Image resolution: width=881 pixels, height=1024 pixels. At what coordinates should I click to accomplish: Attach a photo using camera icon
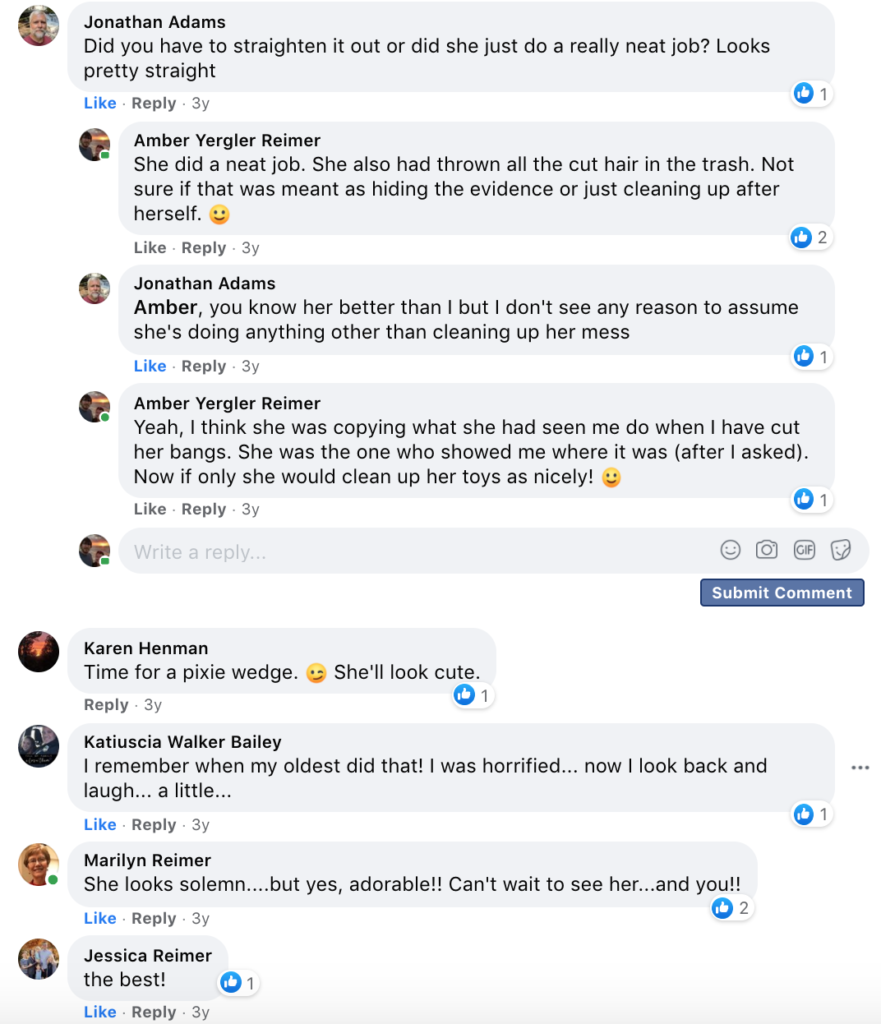(x=767, y=550)
